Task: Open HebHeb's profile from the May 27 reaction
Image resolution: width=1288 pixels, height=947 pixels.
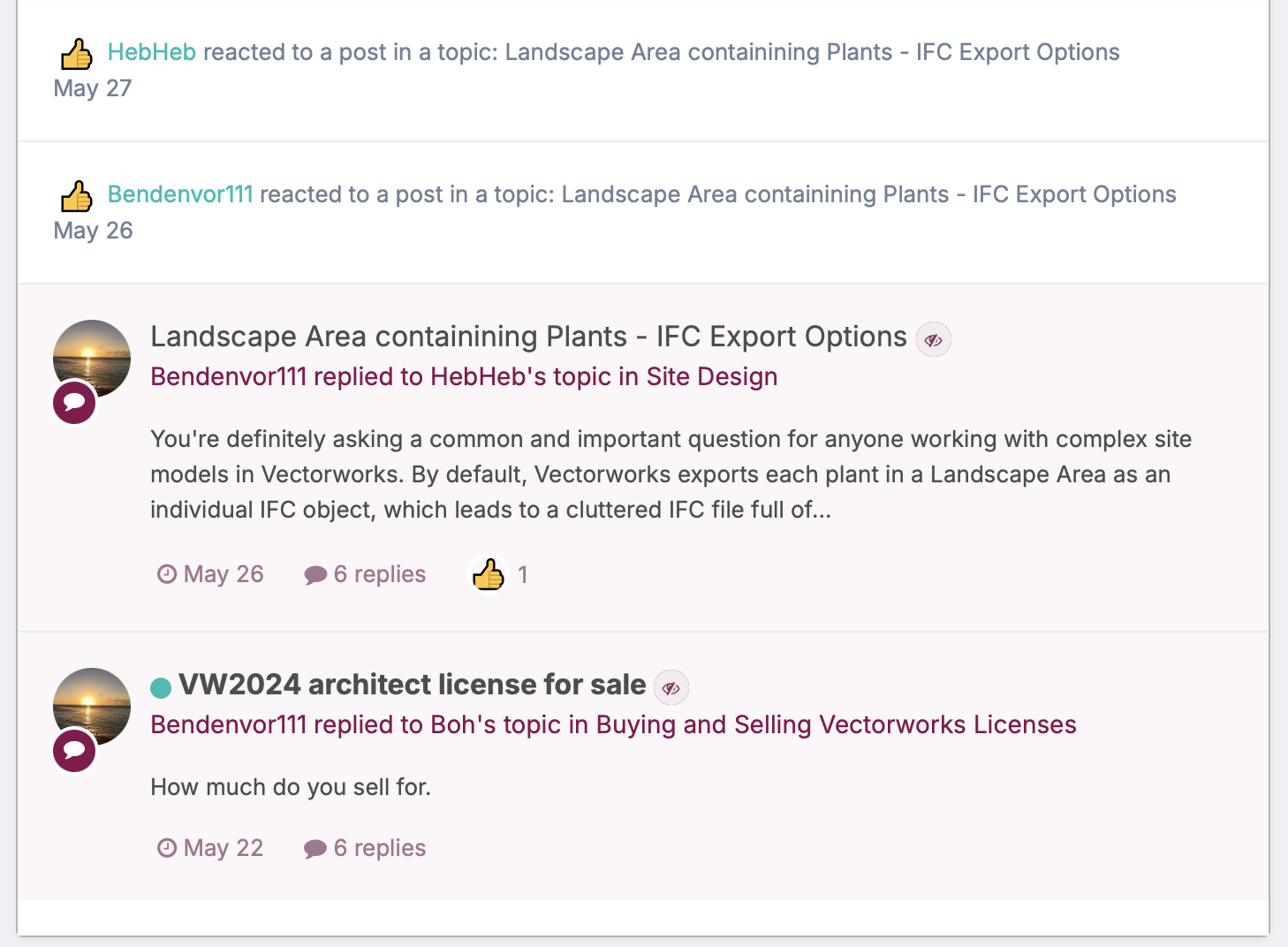Action: pyautogui.click(x=152, y=52)
